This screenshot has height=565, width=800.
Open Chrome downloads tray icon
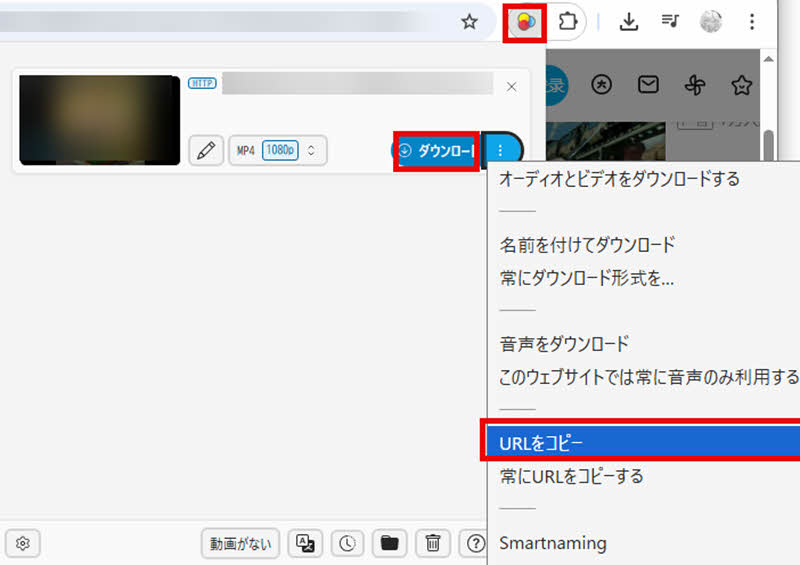[629, 22]
